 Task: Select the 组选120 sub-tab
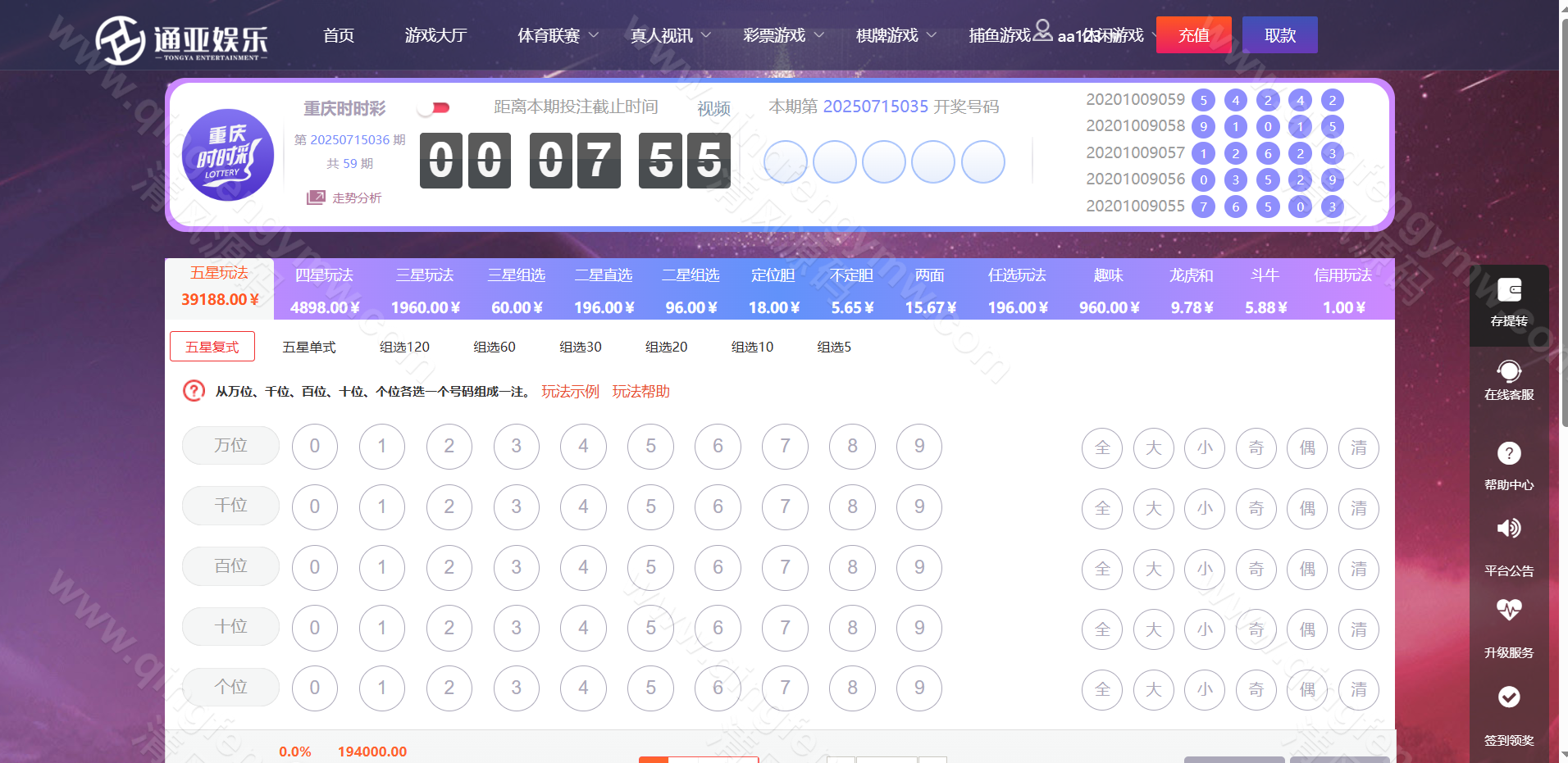tap(404, 347)
